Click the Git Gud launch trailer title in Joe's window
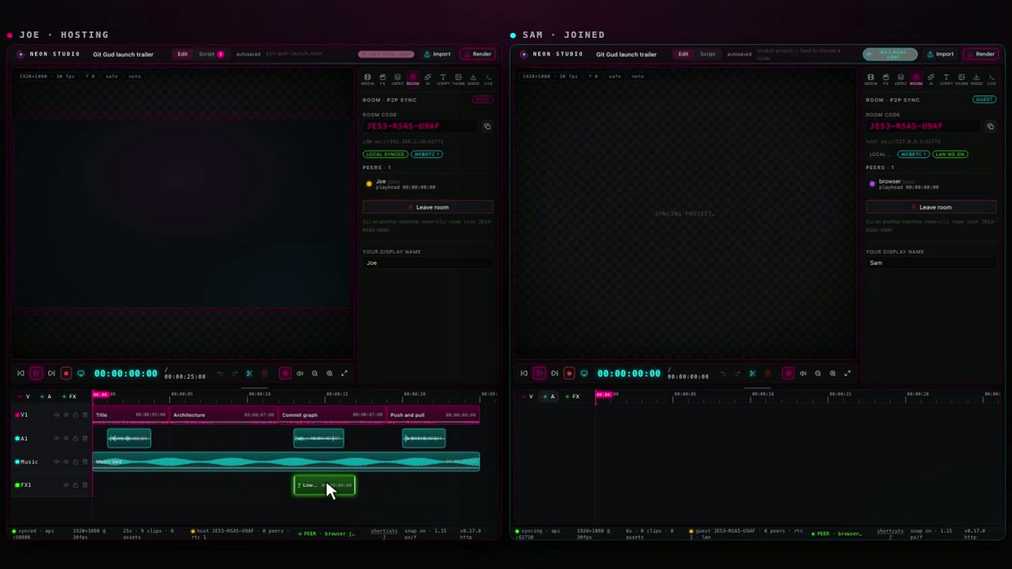1012x569 pixels. click(x=123, y=54)
